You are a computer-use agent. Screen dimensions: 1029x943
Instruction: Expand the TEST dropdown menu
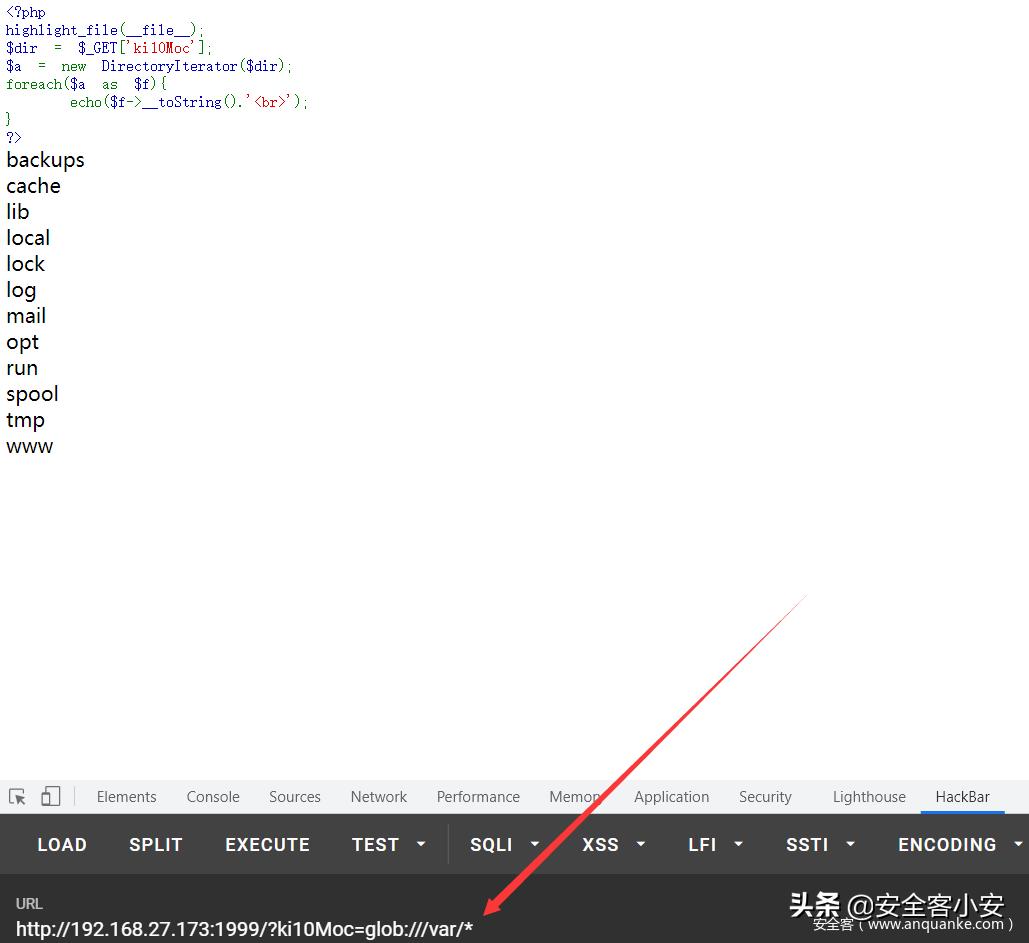point(388,845)
